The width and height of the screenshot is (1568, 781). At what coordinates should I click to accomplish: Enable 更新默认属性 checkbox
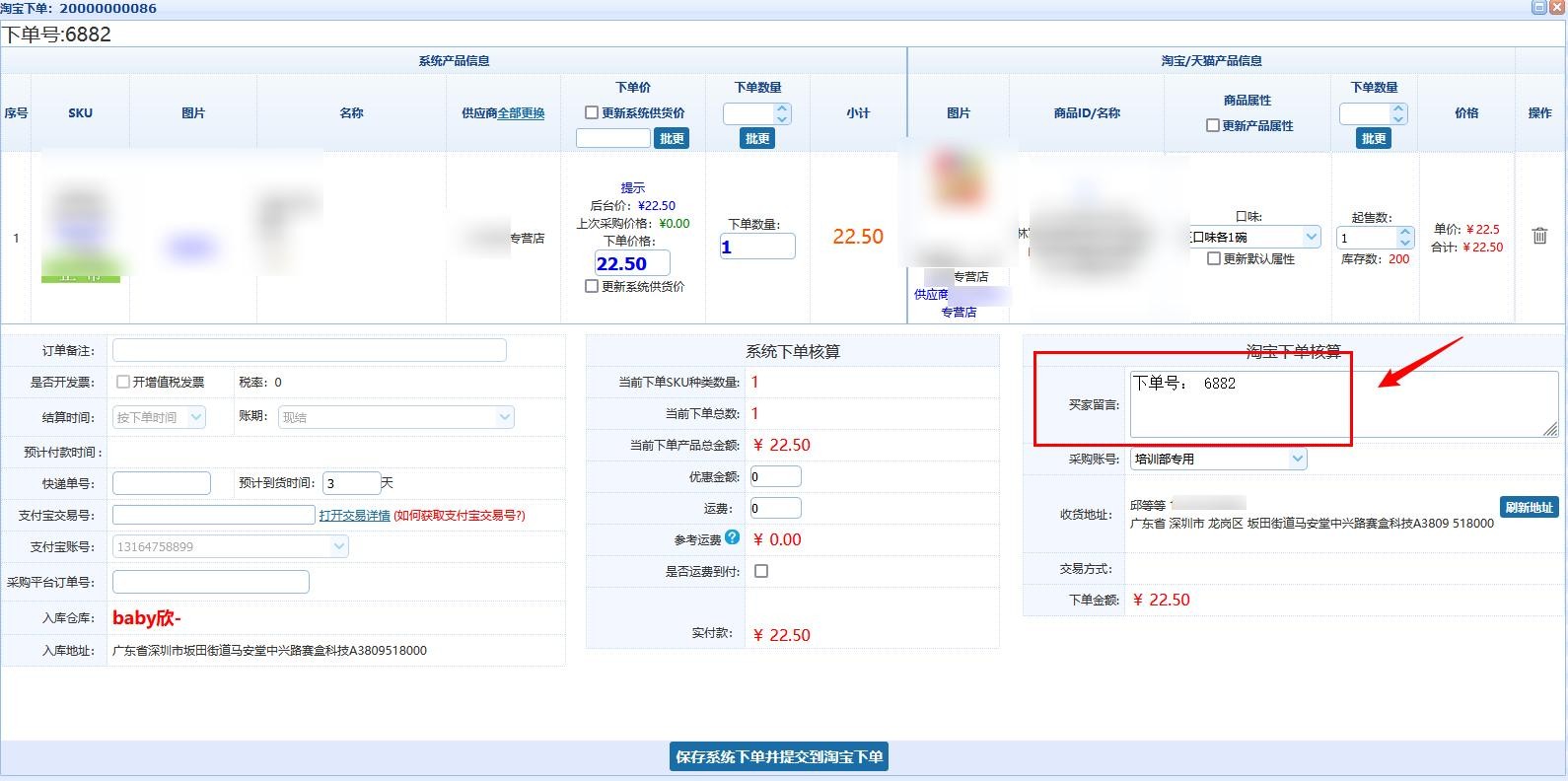(1214, 258)
